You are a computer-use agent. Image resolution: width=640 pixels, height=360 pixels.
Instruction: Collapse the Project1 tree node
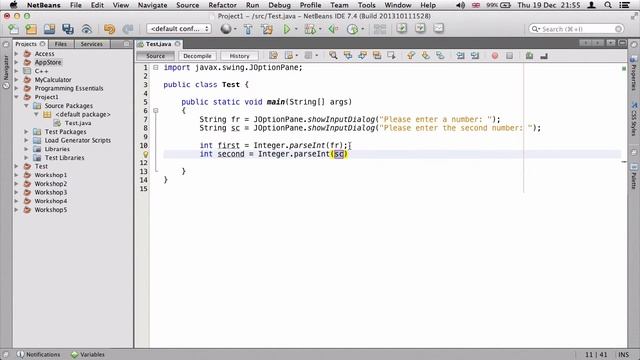pyautogui.click(x=17, y=97)
